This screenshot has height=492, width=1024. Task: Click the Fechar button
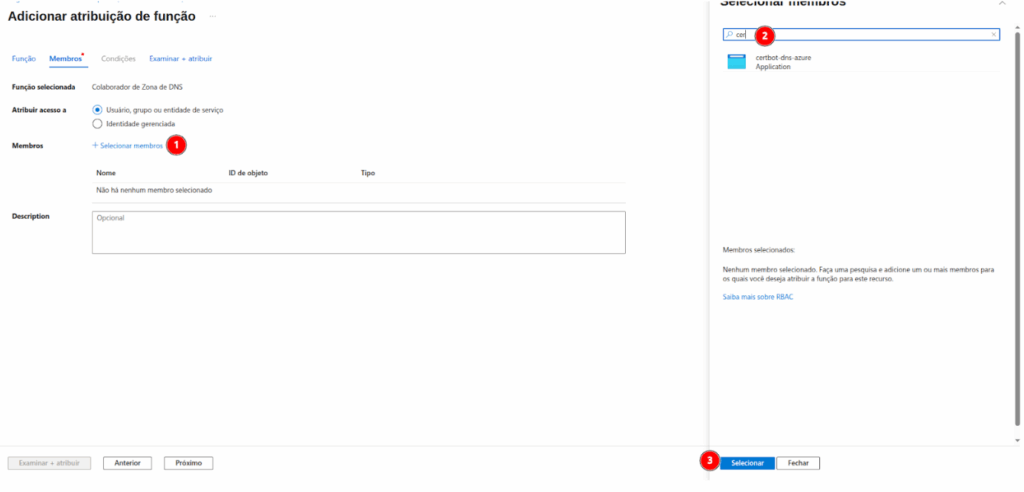pyautogui.click(x=798, y=463)
